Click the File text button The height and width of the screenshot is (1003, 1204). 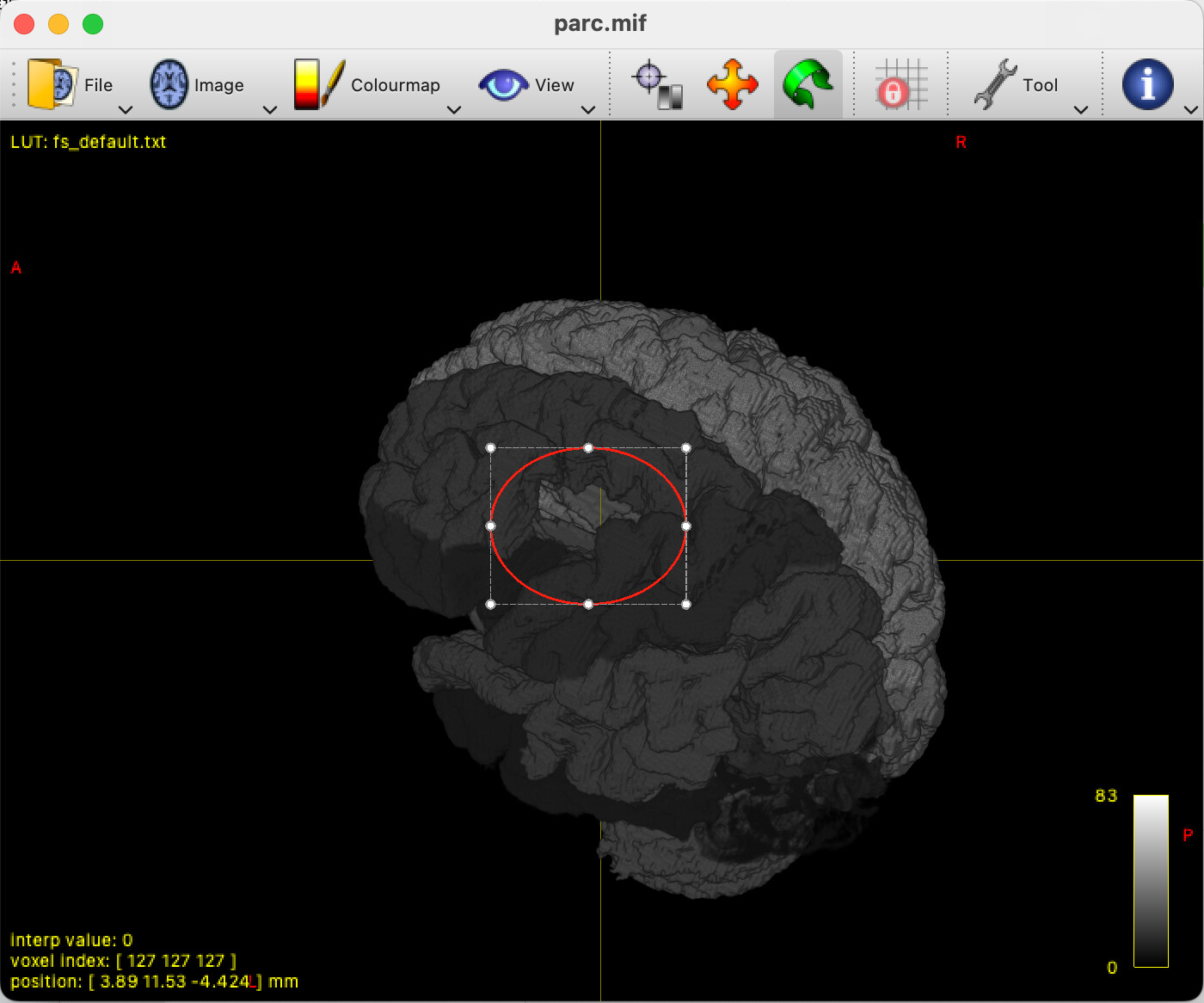coord(98,85)
